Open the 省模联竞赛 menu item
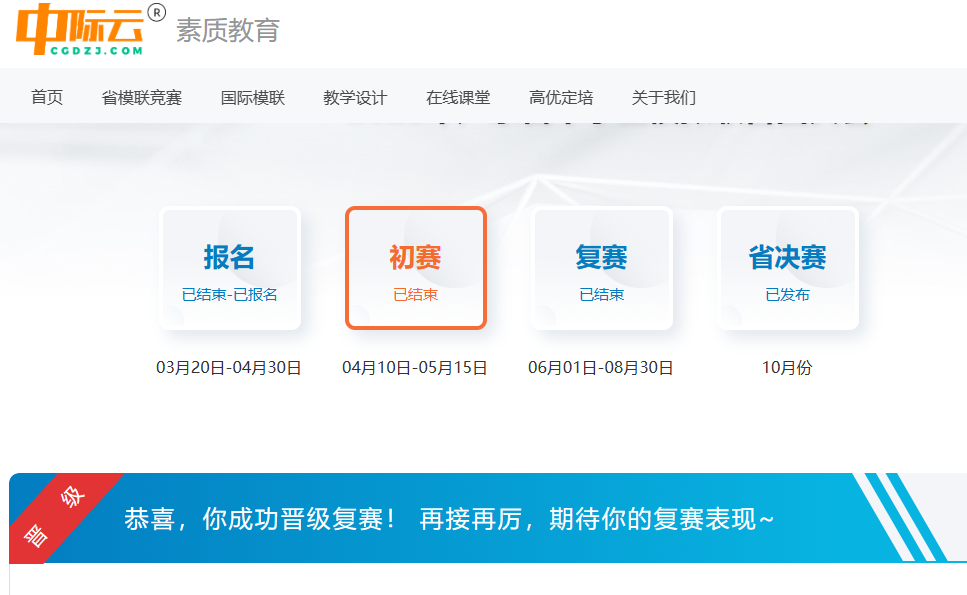This screenshot has height=595, width=967. point(142,97)
